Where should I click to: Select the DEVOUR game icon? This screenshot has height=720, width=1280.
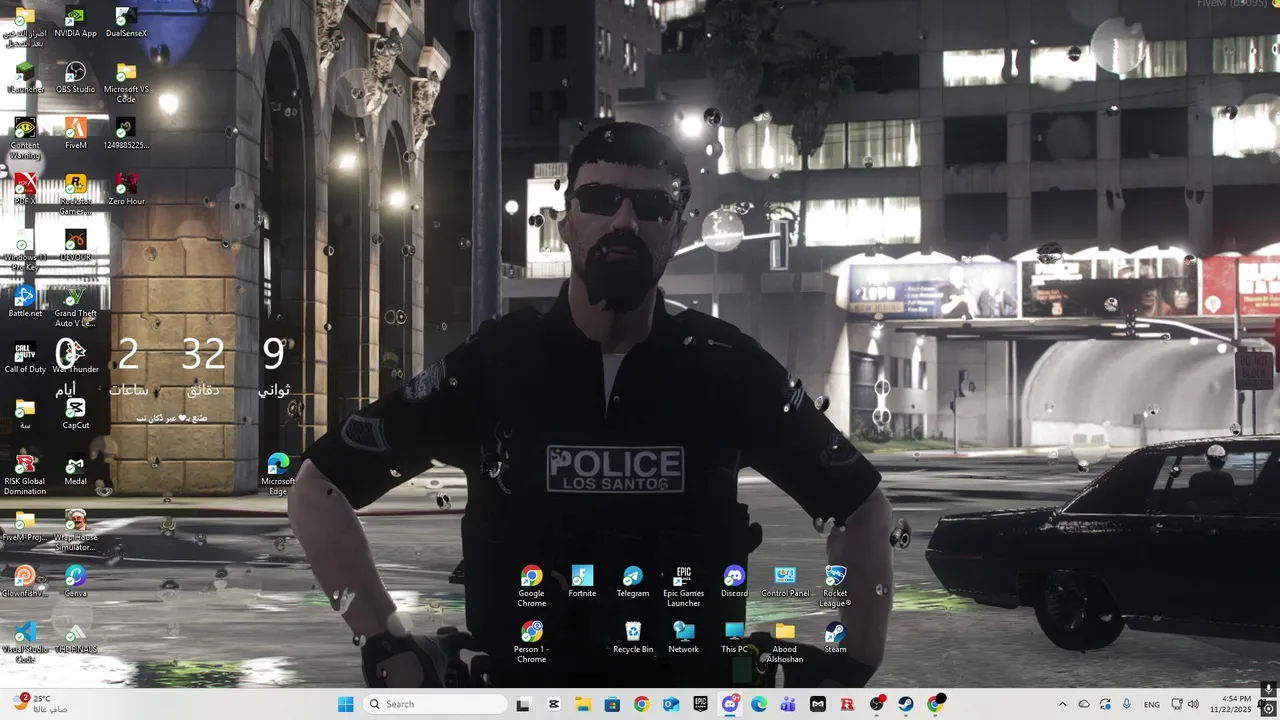76,247
